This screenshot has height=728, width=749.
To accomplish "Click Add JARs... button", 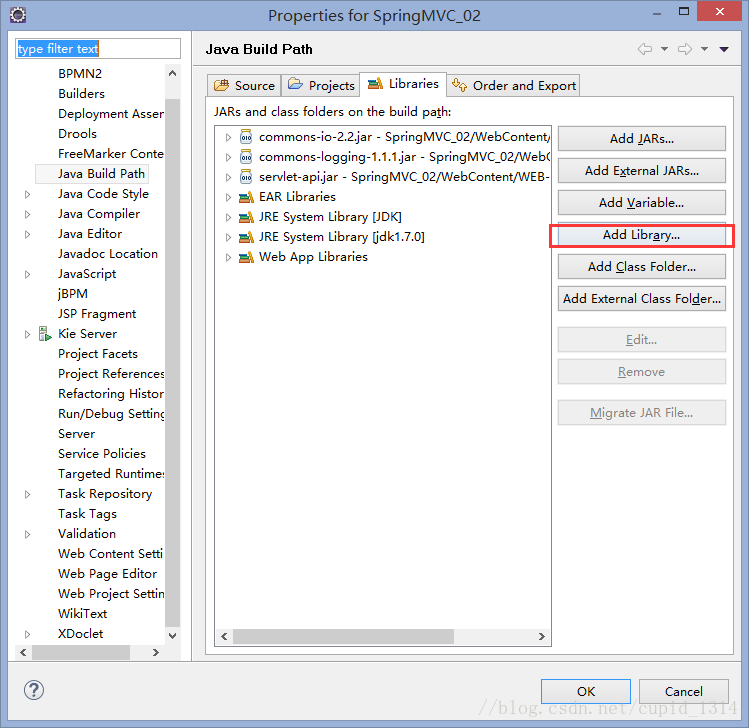I will click(642, 139).
